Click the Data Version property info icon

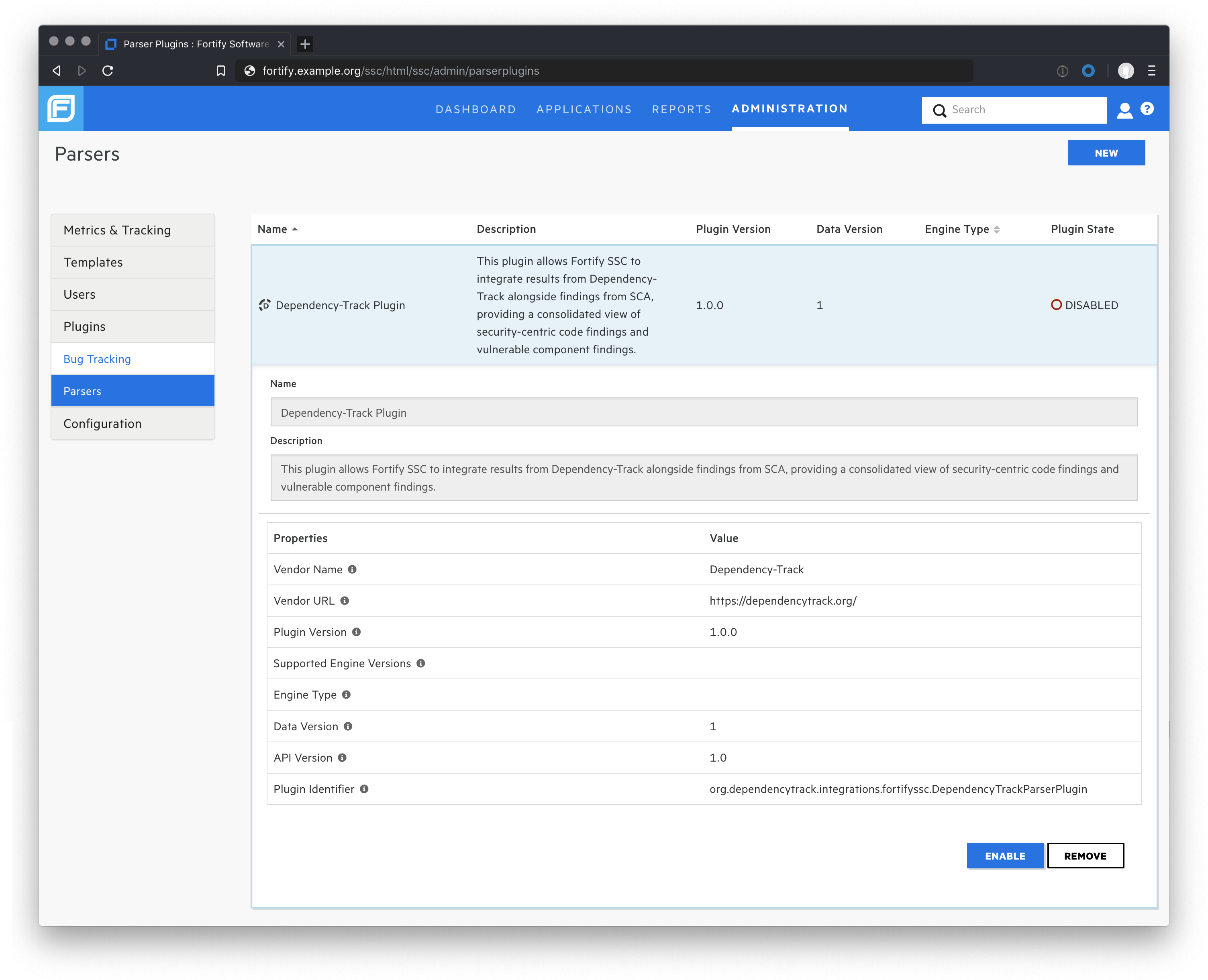(x=348, y=726)
